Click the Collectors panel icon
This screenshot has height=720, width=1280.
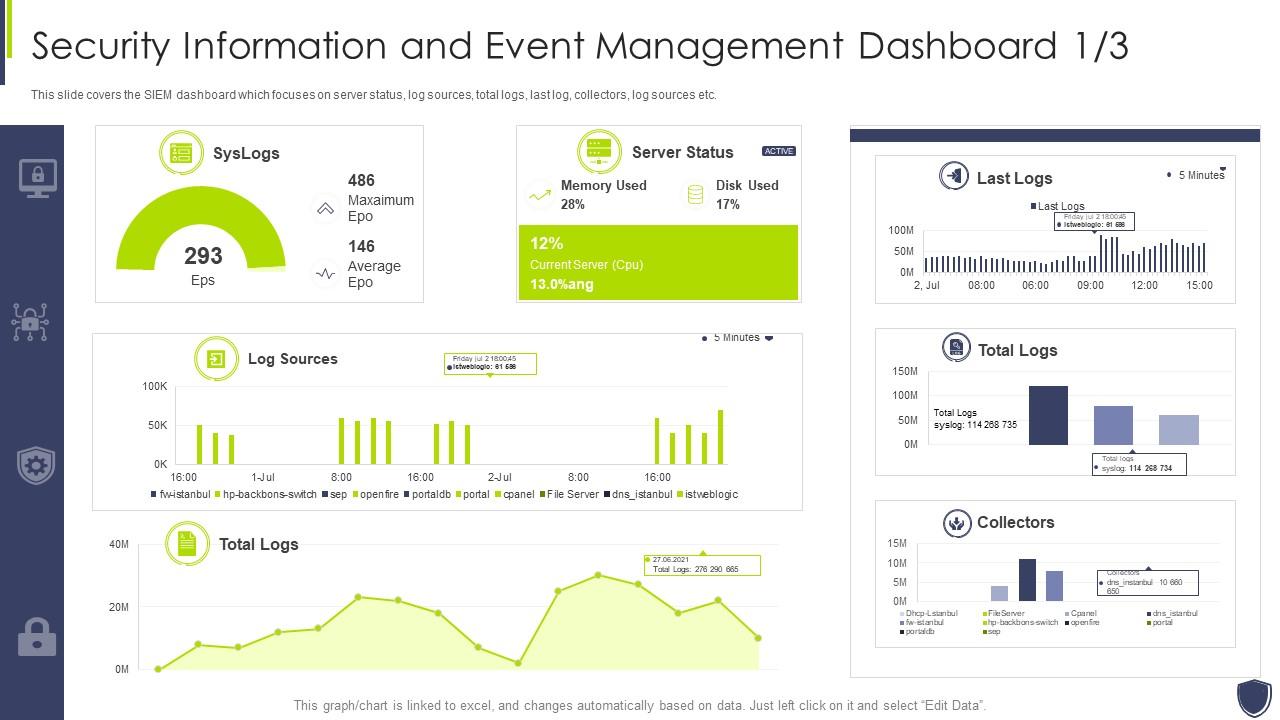pos(958,522)
